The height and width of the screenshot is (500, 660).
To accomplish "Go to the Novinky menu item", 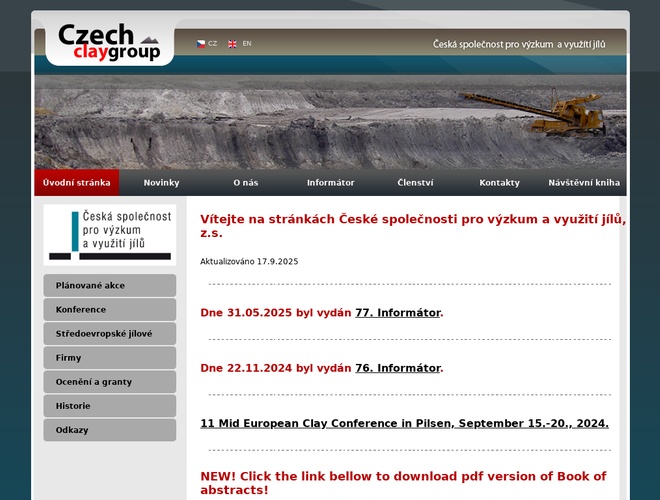I will click(161, 183).
